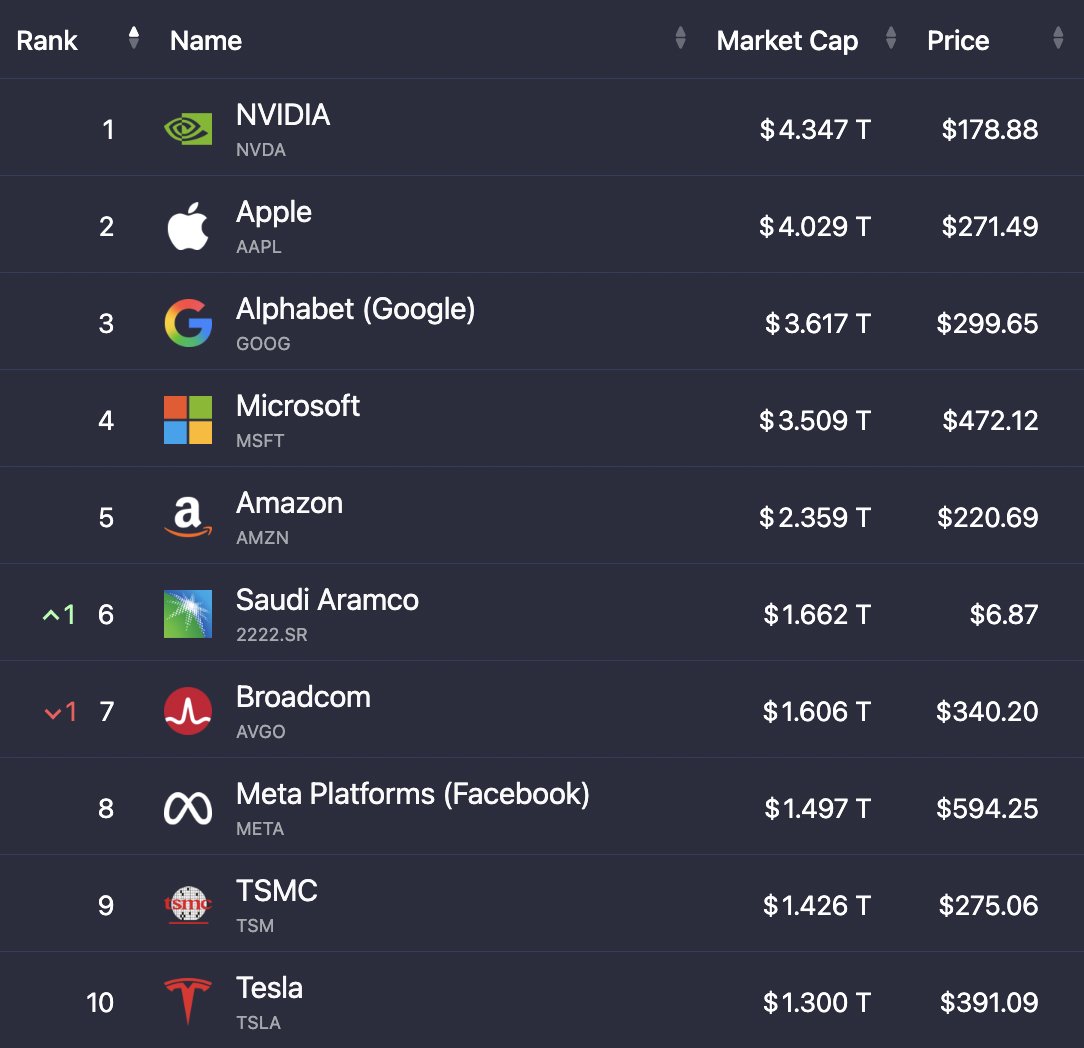Click the $178.88 price value

point(990,129)
